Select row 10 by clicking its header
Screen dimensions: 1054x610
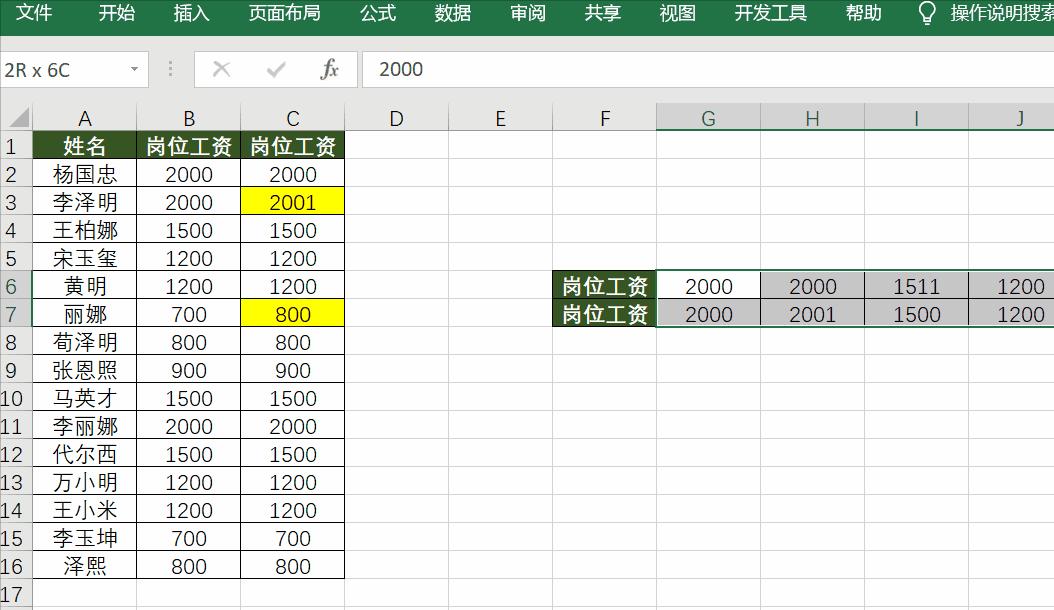pyautogui.click(x=14, y=397)
